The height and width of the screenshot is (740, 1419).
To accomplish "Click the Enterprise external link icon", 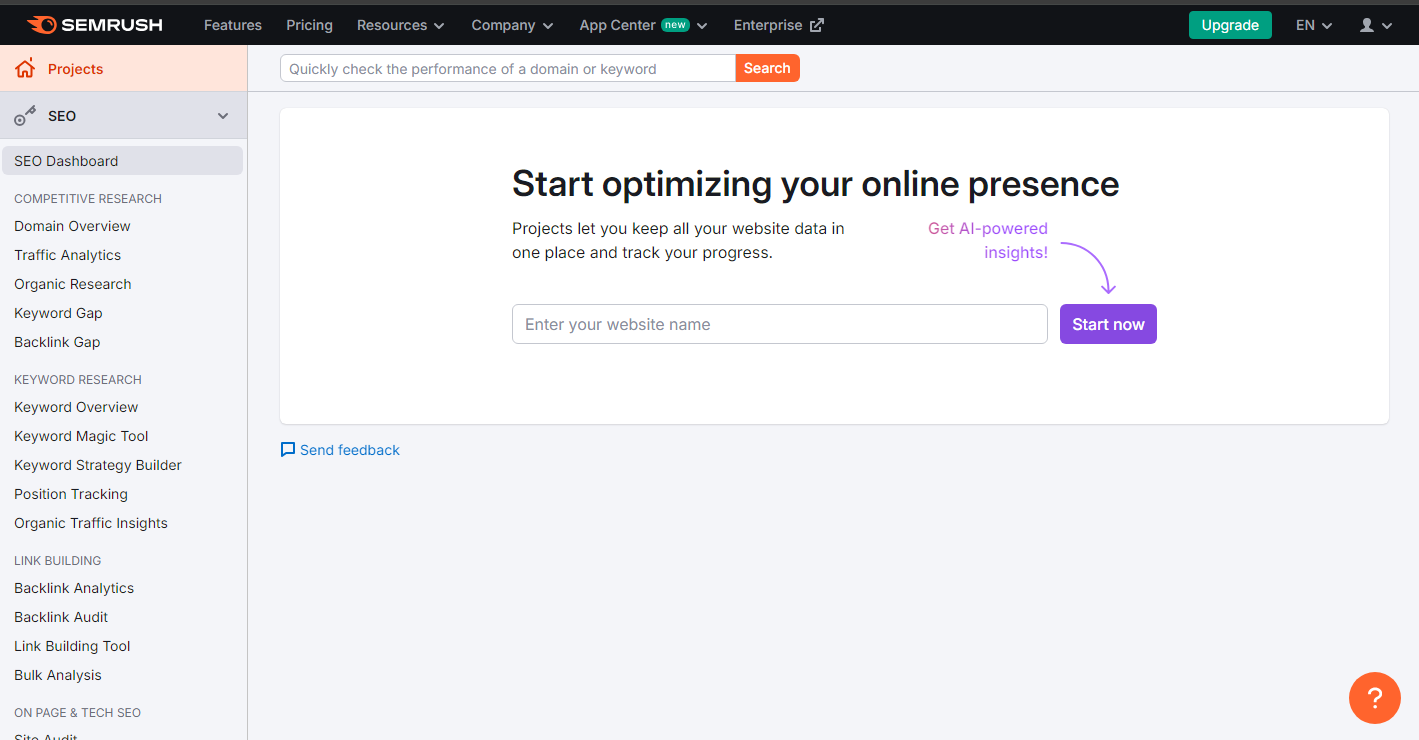I will click(x=816, y=25).
